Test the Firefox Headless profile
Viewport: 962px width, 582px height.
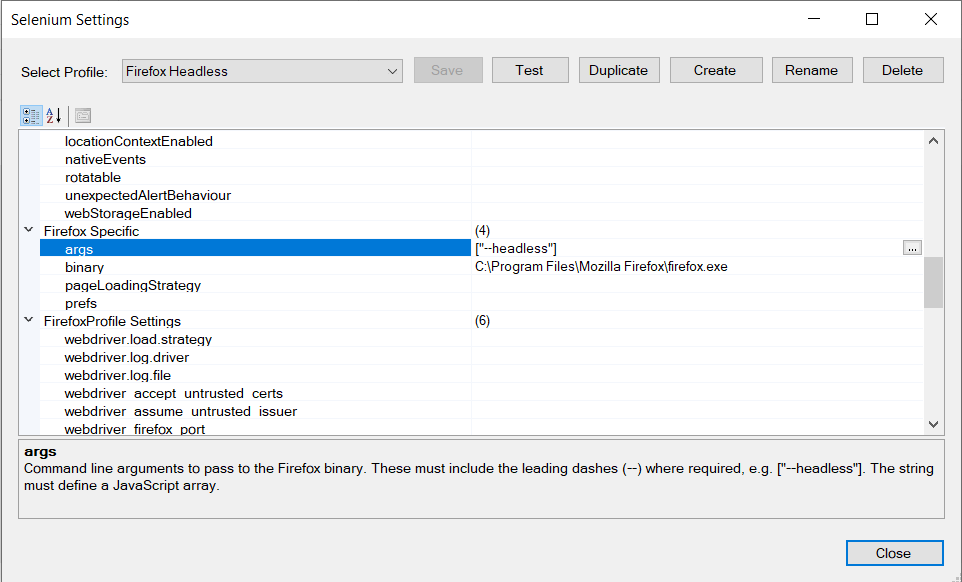coord(530,70)
